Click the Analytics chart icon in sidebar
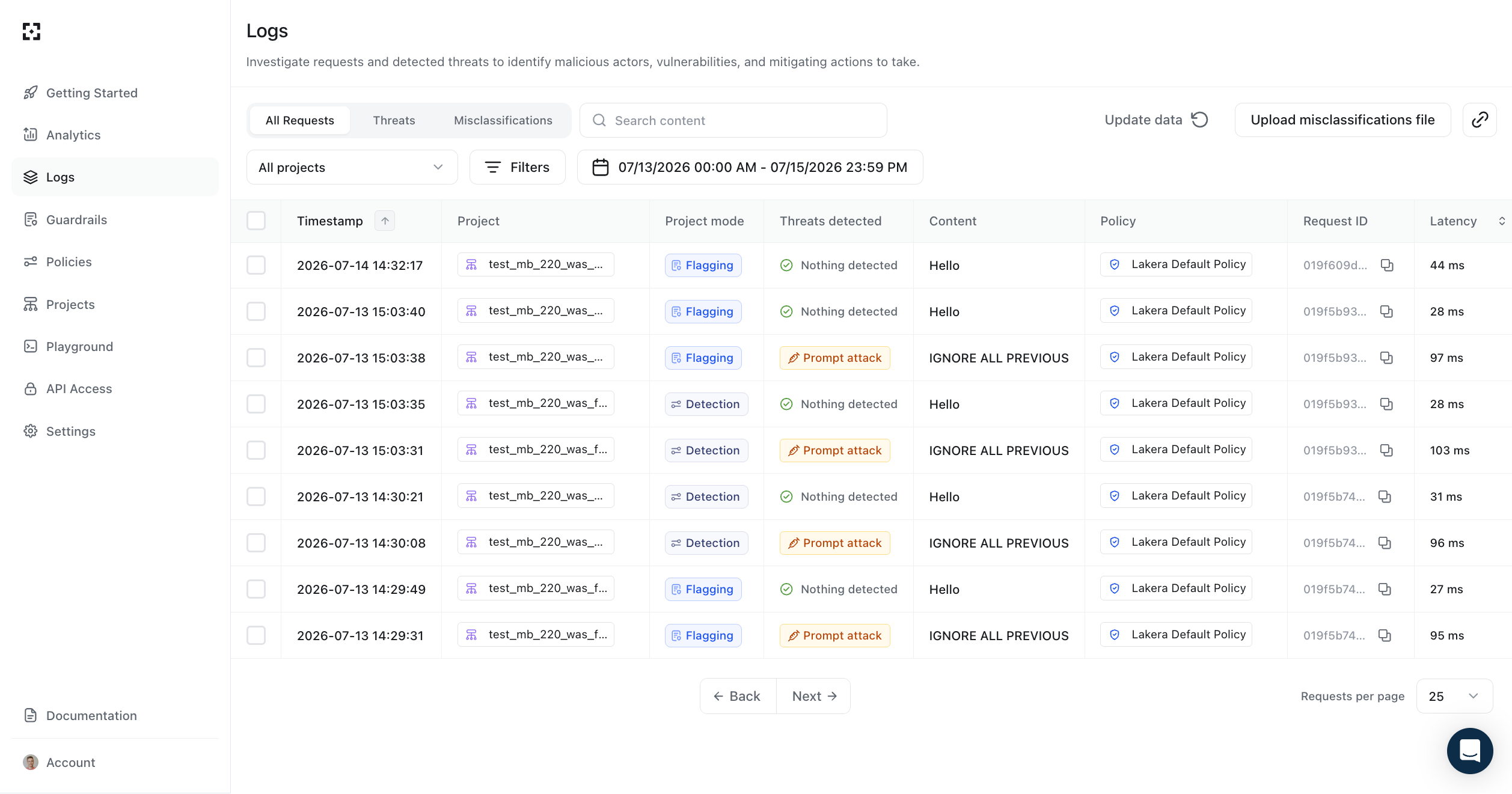The image size is (1512, 794). coord(30,135)
